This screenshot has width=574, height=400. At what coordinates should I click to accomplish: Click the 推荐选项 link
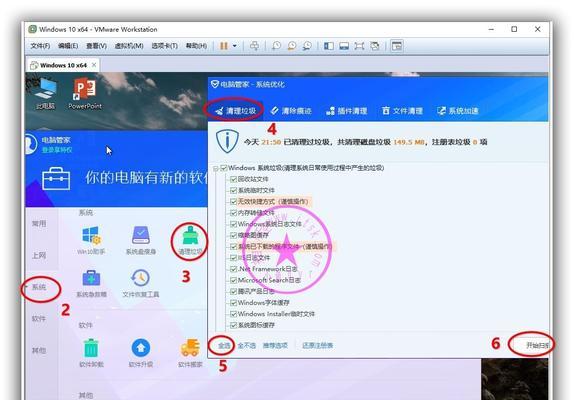pos(275,345)
